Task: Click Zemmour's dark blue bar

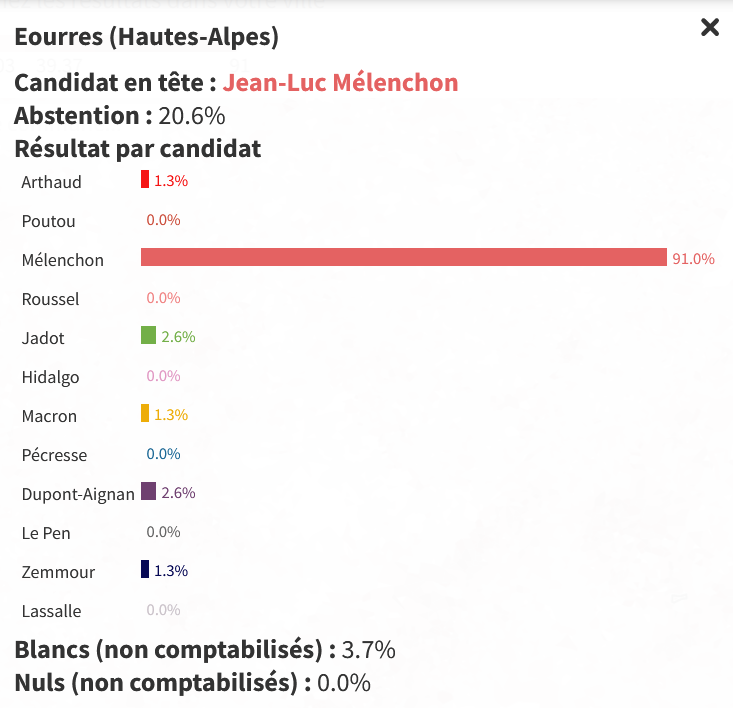Action: (145, 569)
